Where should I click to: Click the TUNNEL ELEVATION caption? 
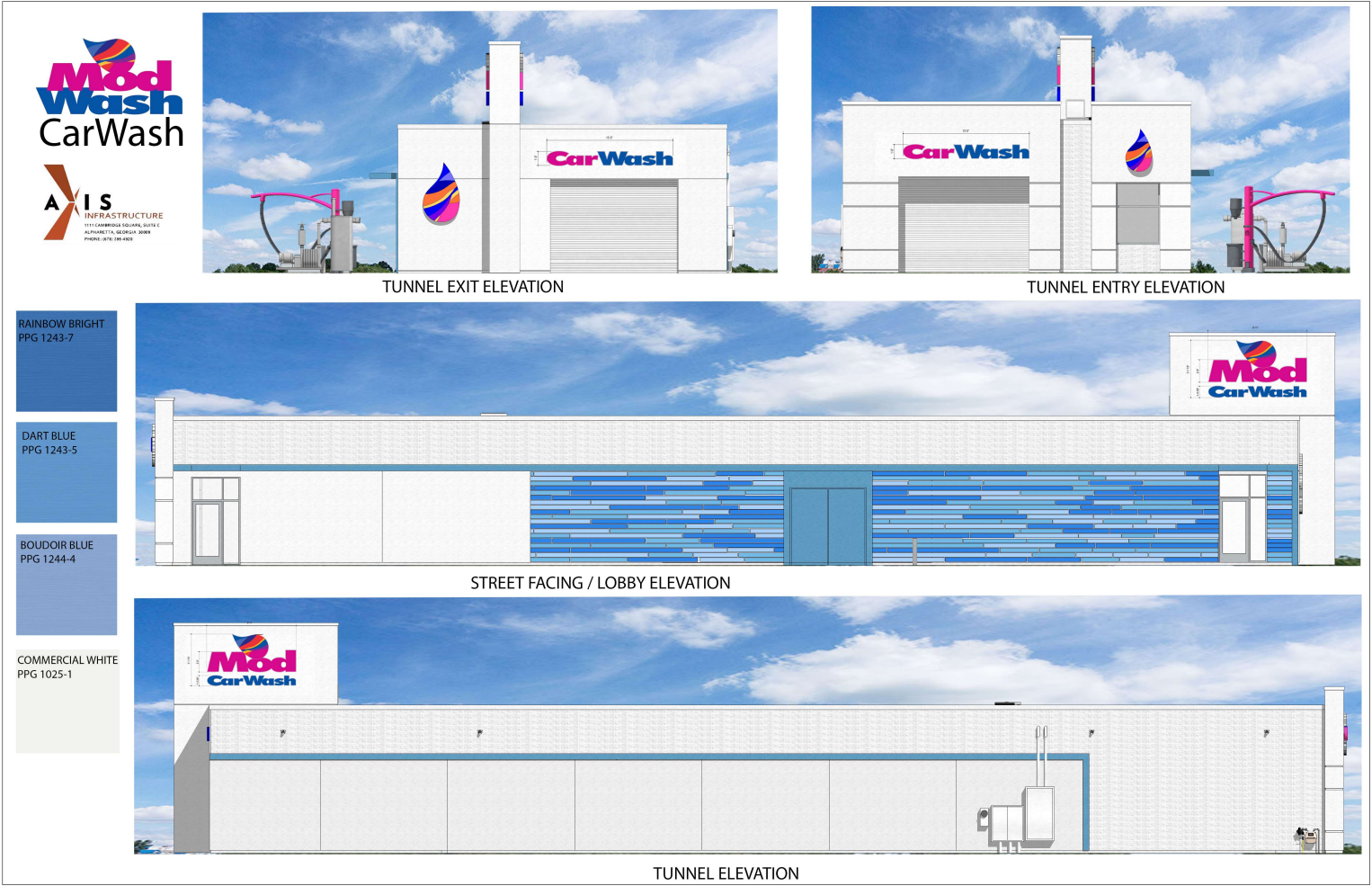(x=726, y=873)
